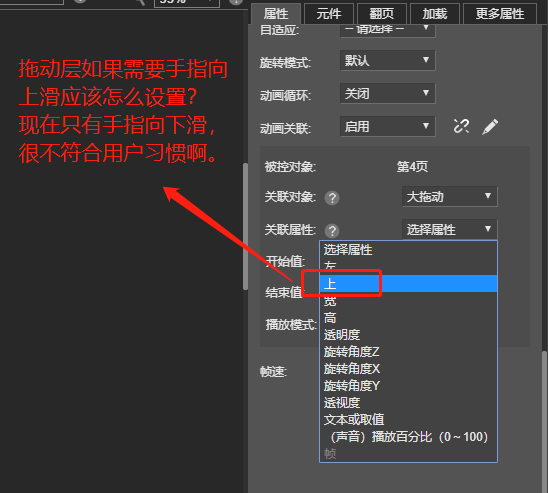The height and width of the screenshot is (493, 548).
Task: Open the 动画关联 dropdown showing 启用
Action: coord(388,126)
